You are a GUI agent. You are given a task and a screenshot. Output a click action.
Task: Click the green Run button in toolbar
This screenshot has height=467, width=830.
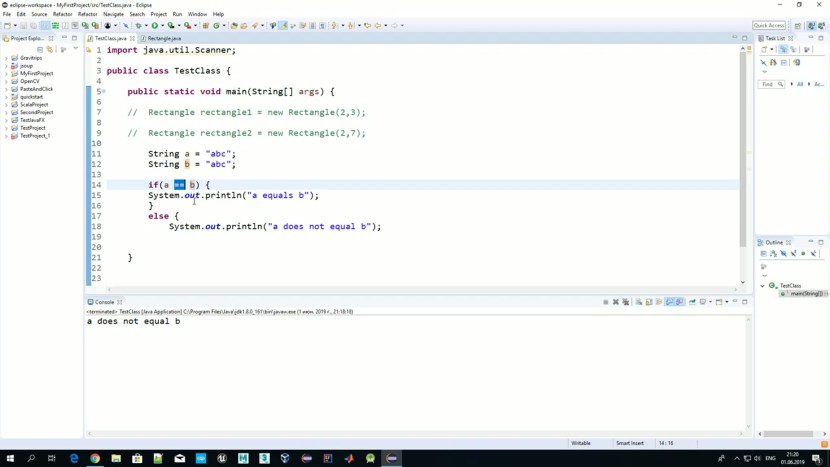point(155,25)
